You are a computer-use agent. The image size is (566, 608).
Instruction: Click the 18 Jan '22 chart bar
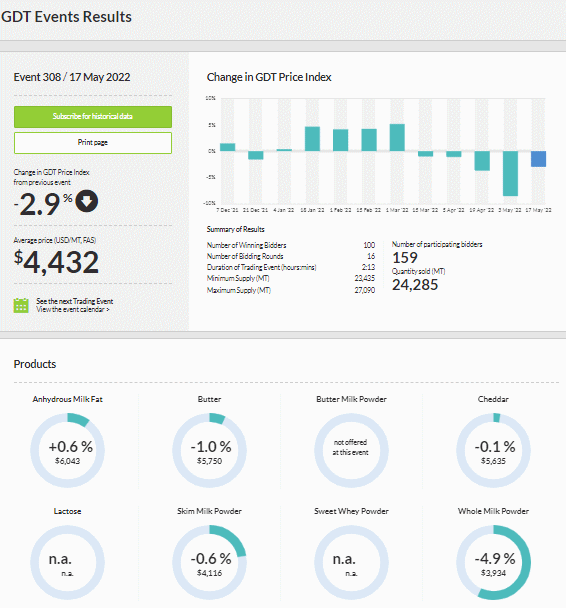pyautogui.click(x=312, y=139)
